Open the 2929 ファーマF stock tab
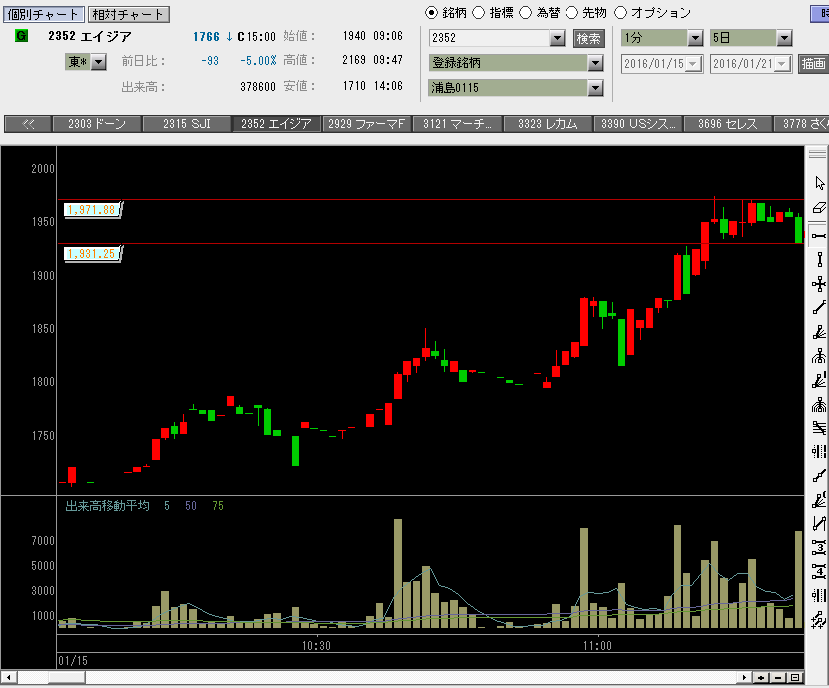The width and height of the screenshot is (829, 688). pyautogui.click(x=366, y=124)
